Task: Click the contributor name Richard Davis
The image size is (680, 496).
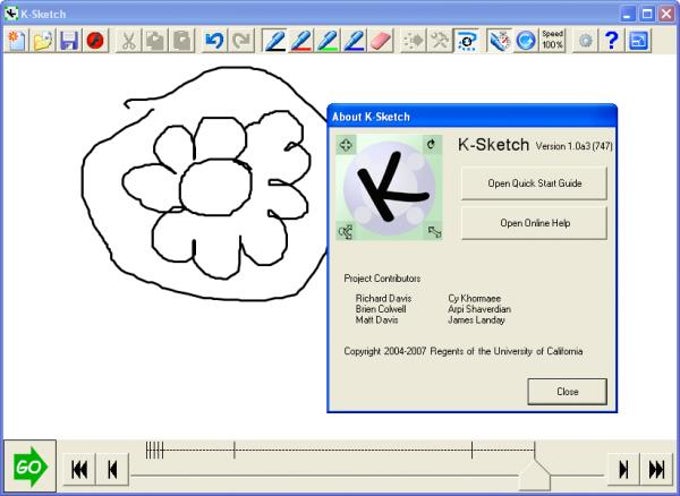Action: (x=383, y=298)
